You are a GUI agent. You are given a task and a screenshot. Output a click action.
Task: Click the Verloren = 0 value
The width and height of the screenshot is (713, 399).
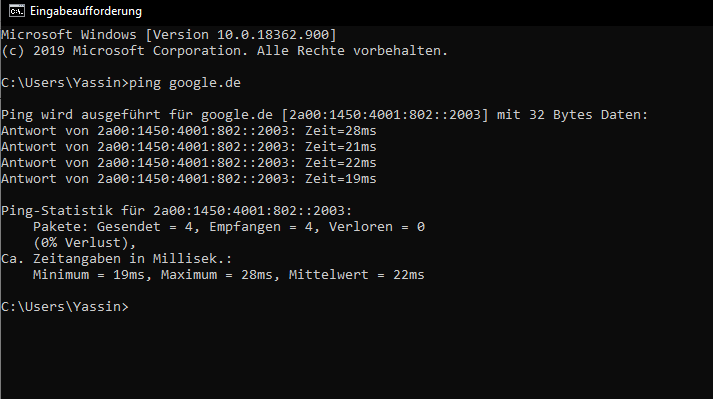pos(377,227)
